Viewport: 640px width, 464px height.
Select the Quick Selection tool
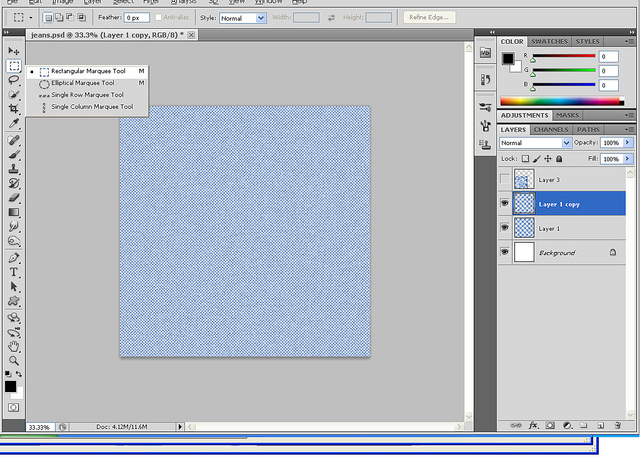[x=13, y=94]
